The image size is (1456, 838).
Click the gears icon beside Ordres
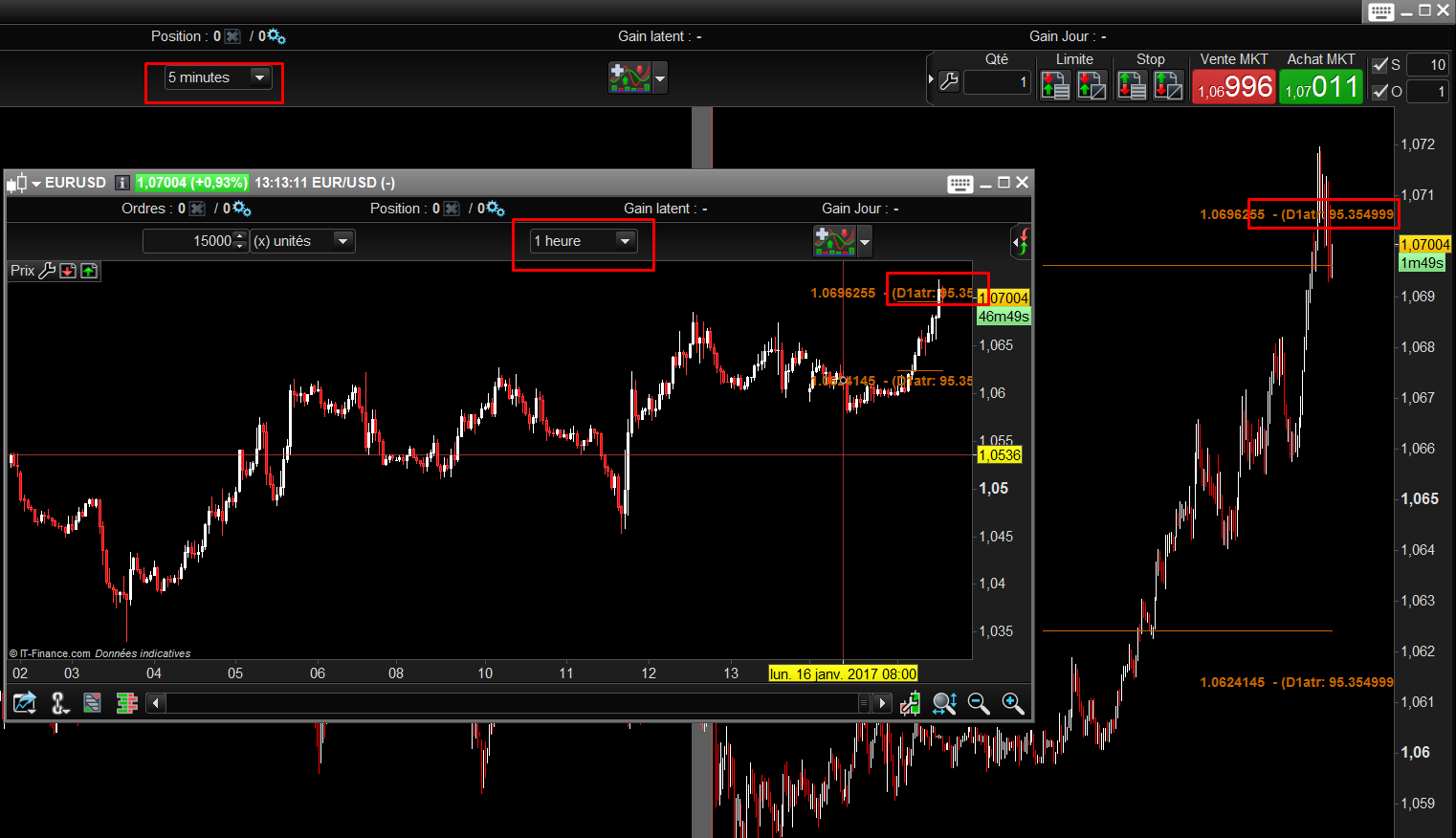241,209
